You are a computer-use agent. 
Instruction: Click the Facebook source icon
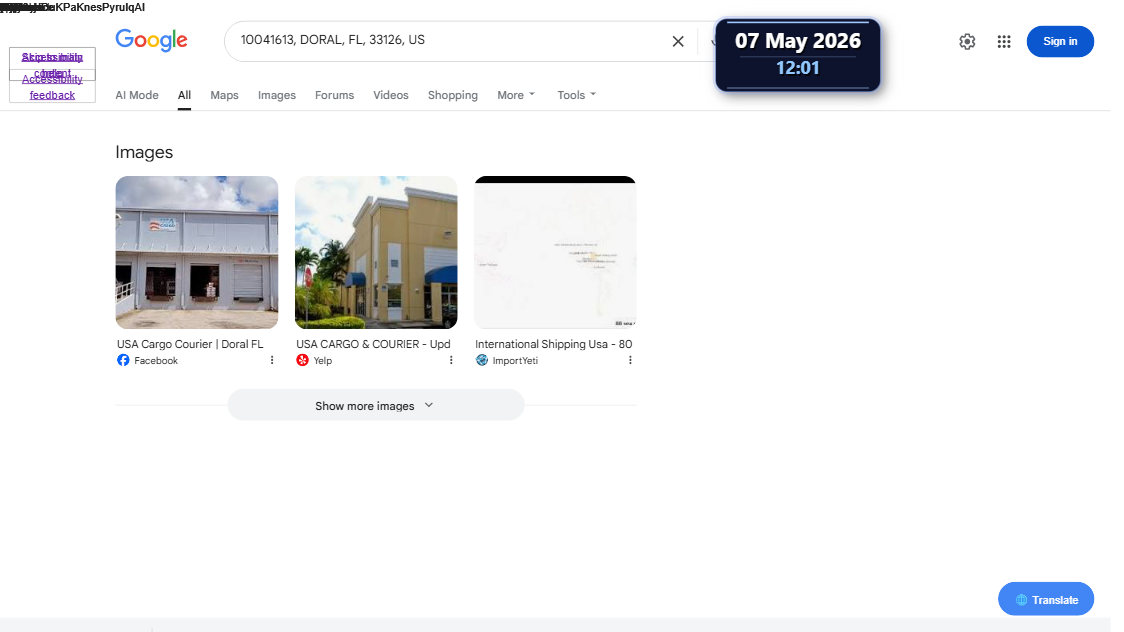point(123,360)
